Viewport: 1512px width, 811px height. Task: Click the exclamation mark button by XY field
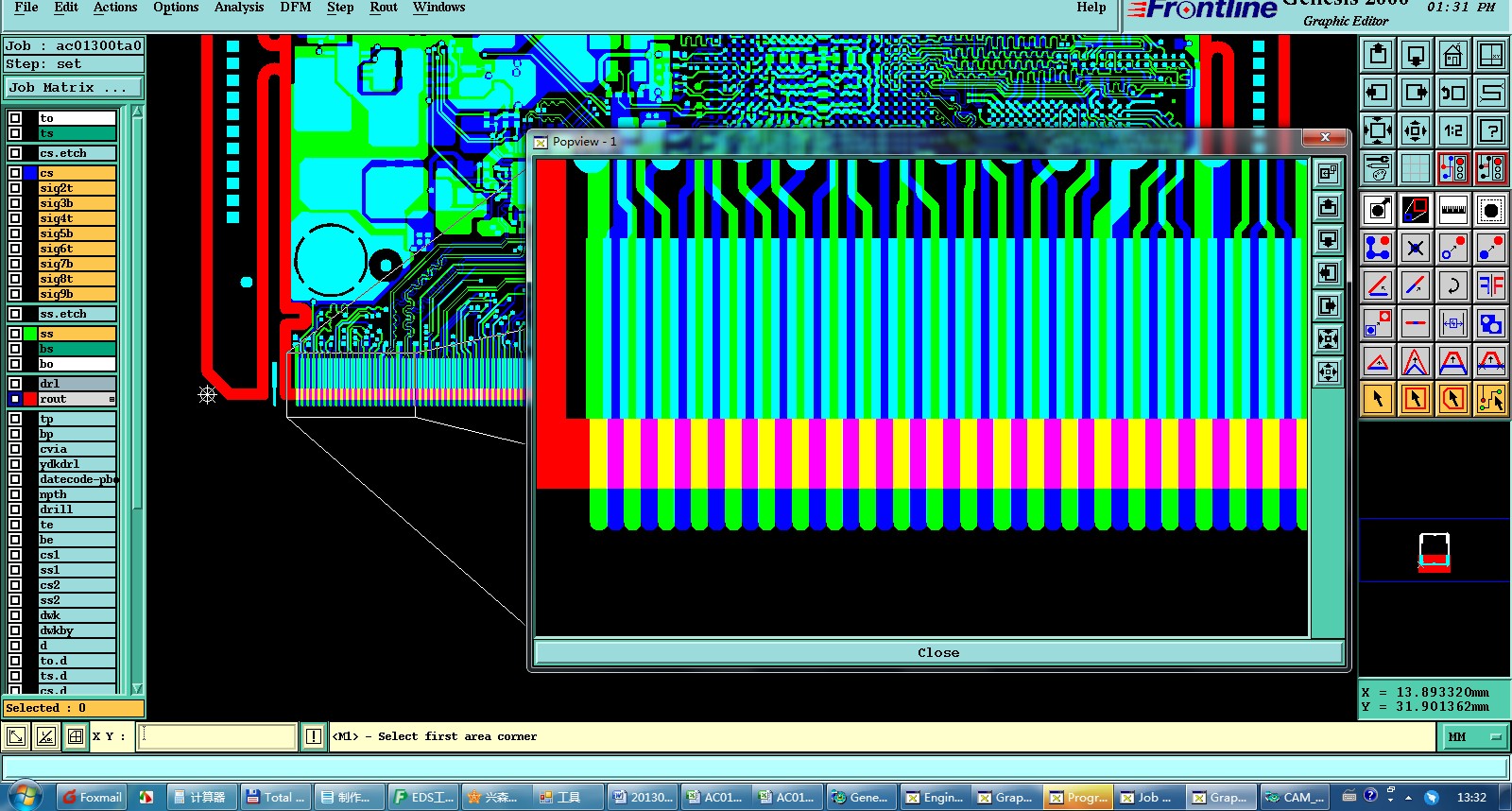click(x=314, y=736)
